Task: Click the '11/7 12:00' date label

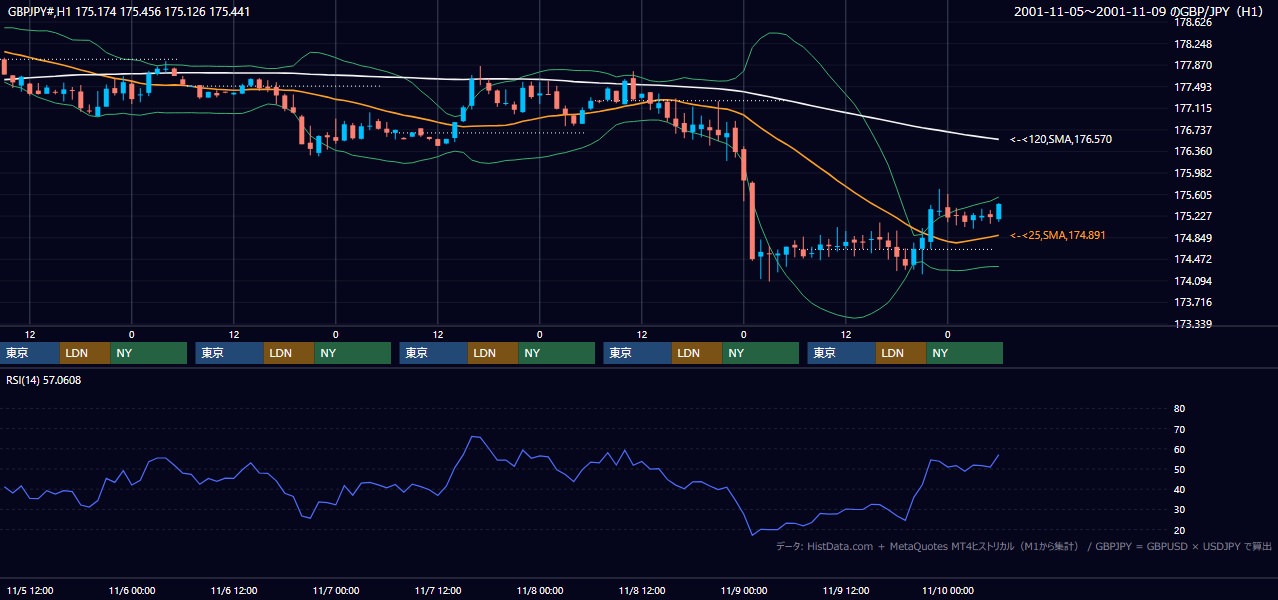Action: [437, 590]
